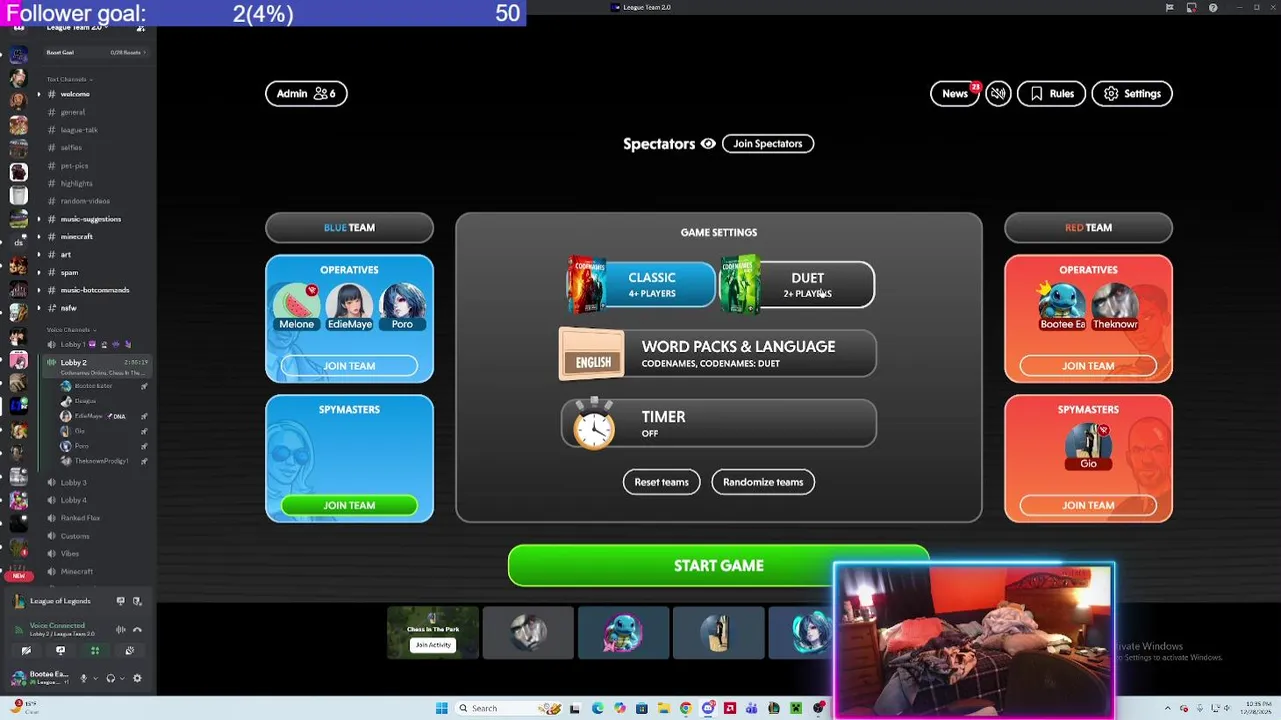This screenshot has width=1281, height=720.
Task: Turn on camera in Discord voice panel
Action: [x=26, y=651]
